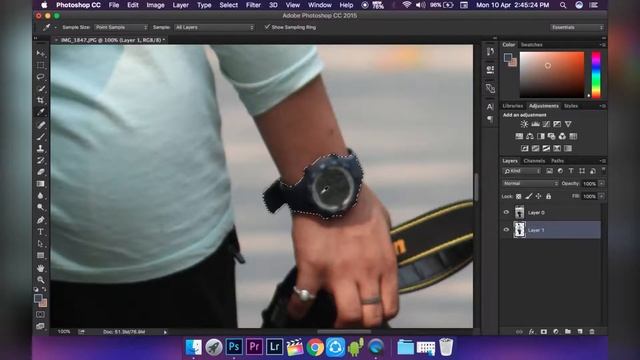Select the Move tool
This screenshot has width=640, height=360.
40,53
